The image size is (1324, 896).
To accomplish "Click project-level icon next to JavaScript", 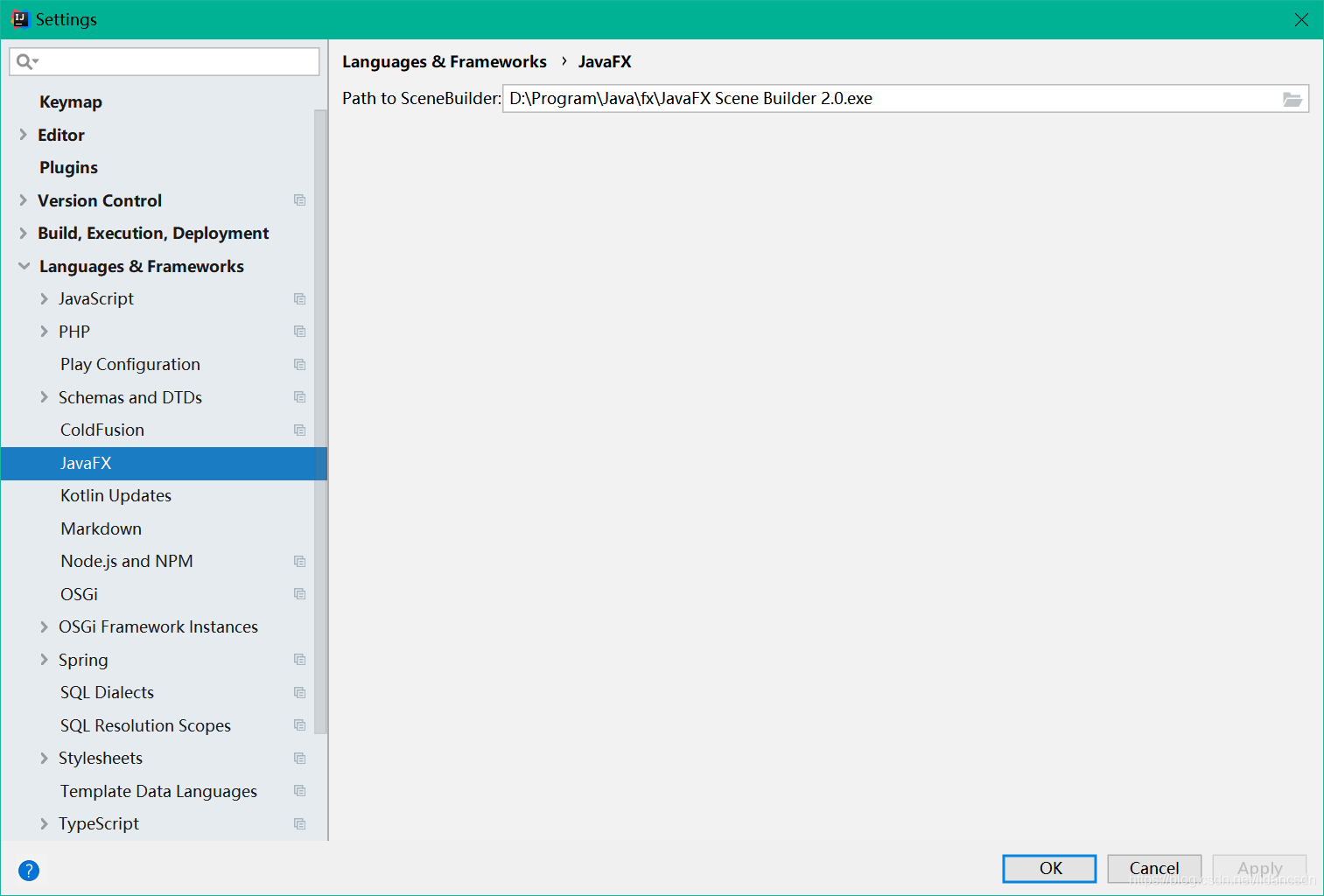I will pyautogui.click(x=300, y=299).
